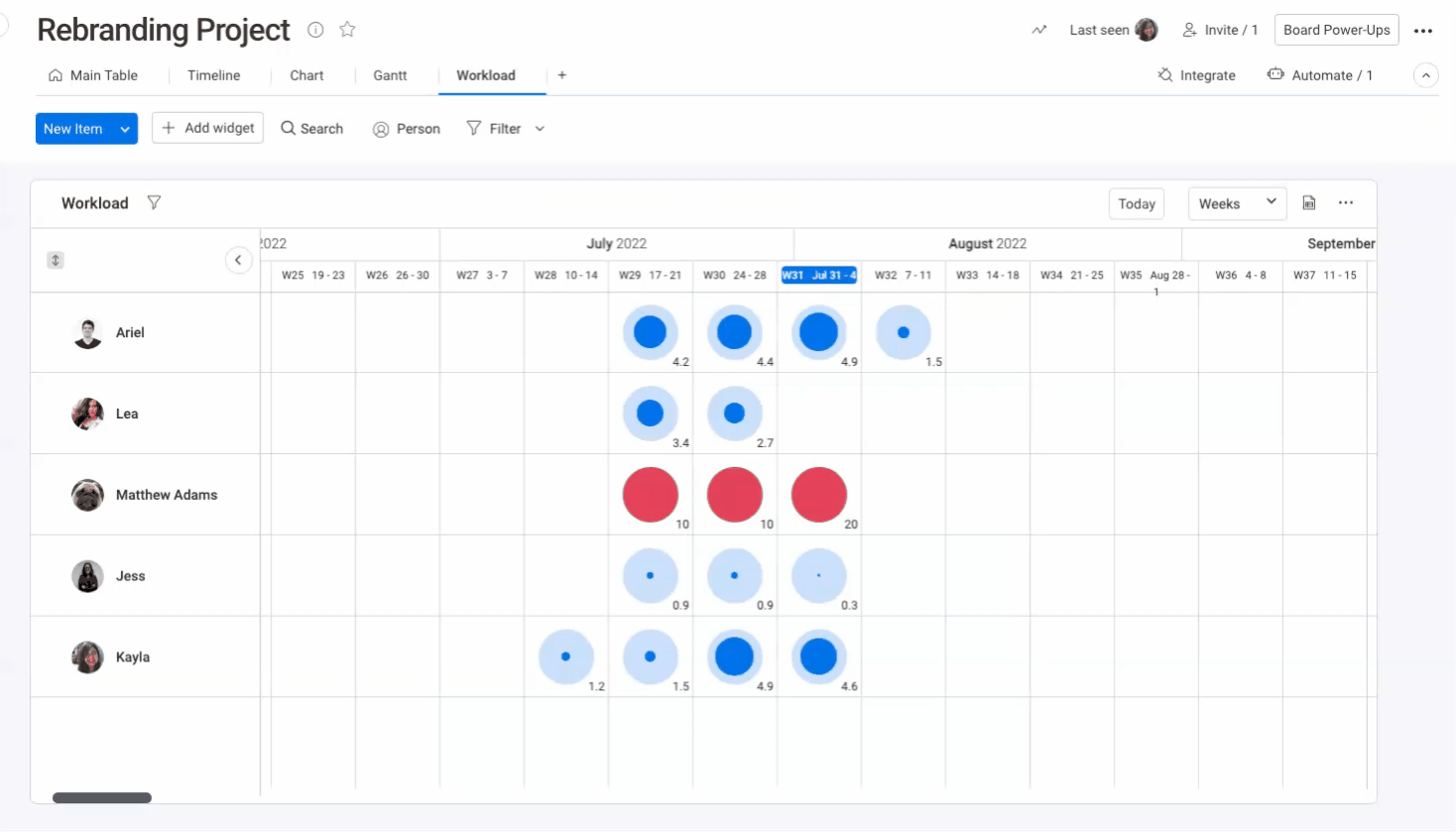Expand the Filter options chevron

pos(540,129)
